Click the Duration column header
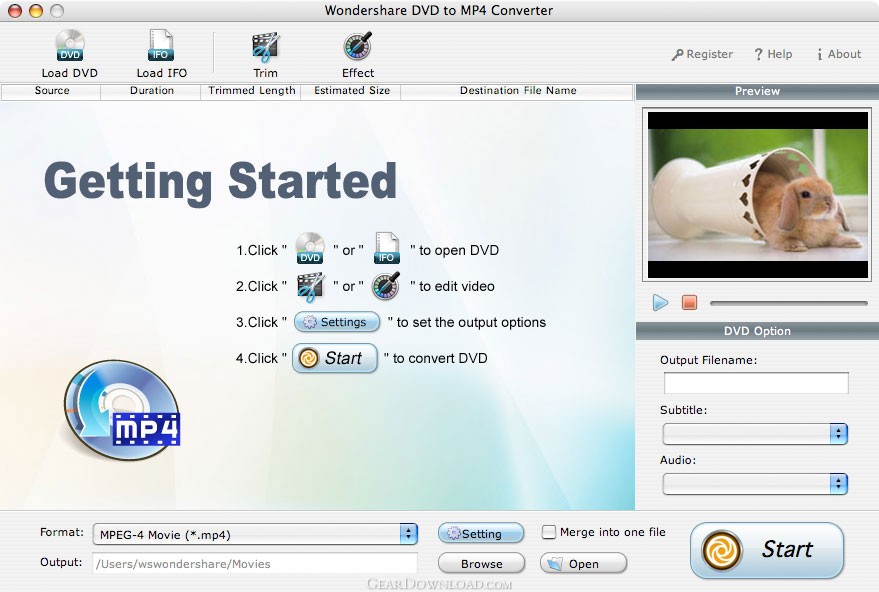Image resolution: width=879 pixels, height=592 pixels. pos(151,91)
